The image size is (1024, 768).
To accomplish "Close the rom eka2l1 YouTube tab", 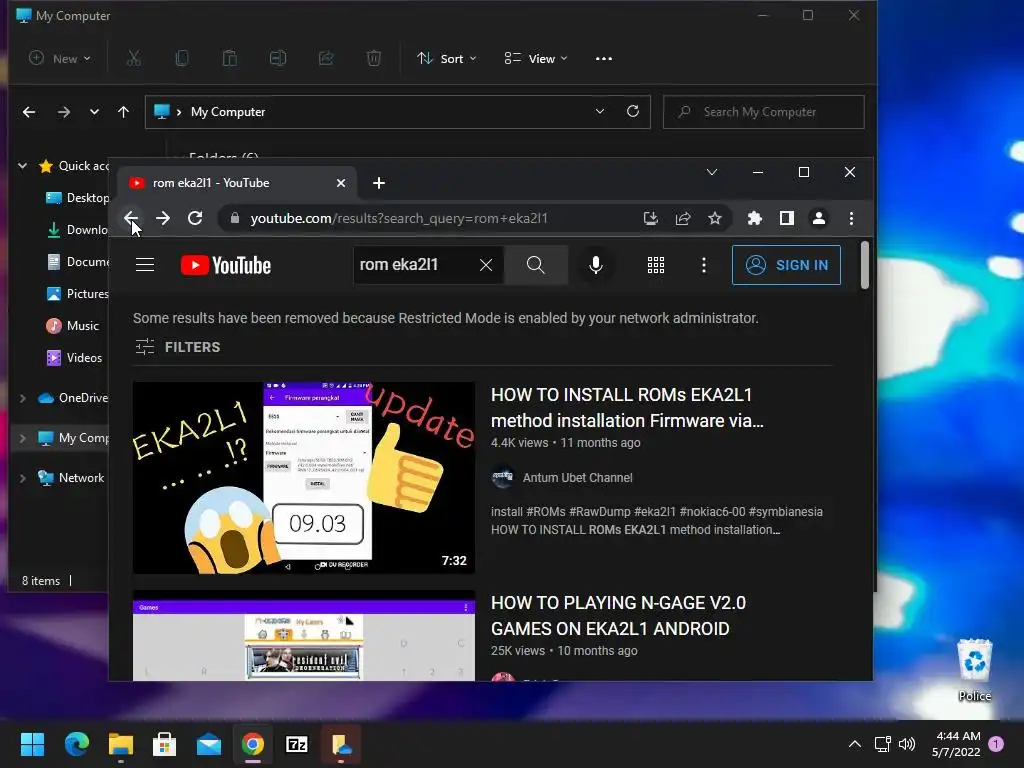I will [x=341, y=183].
